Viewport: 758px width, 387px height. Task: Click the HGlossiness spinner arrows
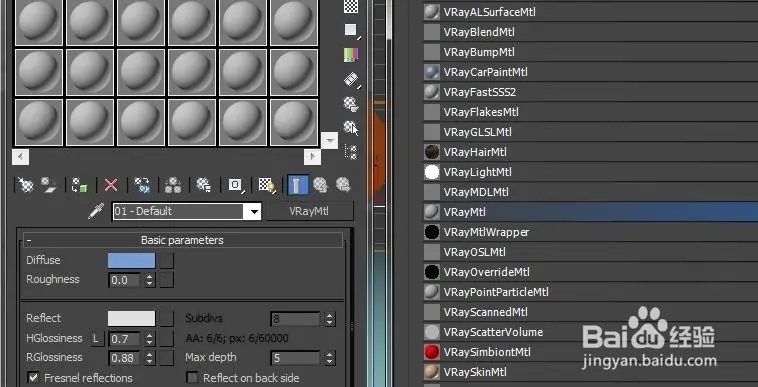click(150, 339)
